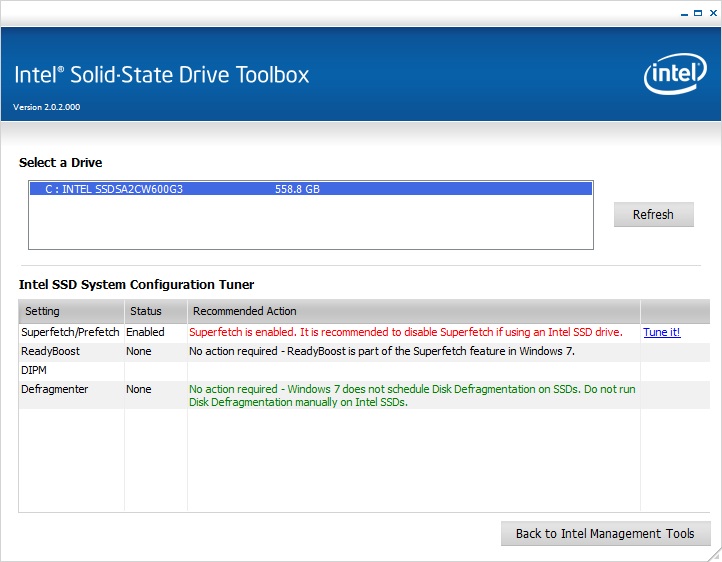Click the Enabled status for Superfetch
722x562 pixels.
(145, 332)
